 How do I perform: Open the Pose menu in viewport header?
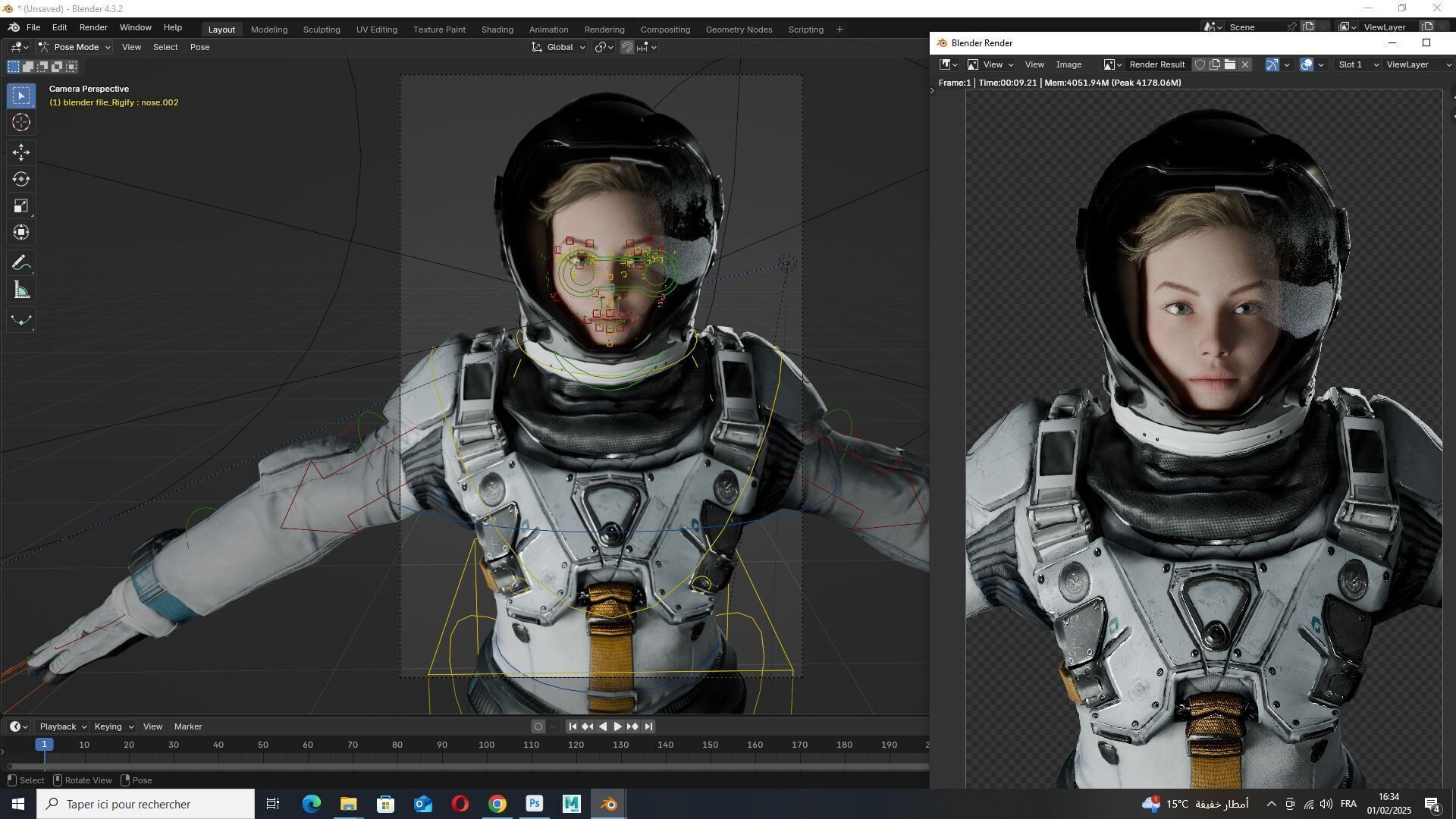(x=200, y=47)
